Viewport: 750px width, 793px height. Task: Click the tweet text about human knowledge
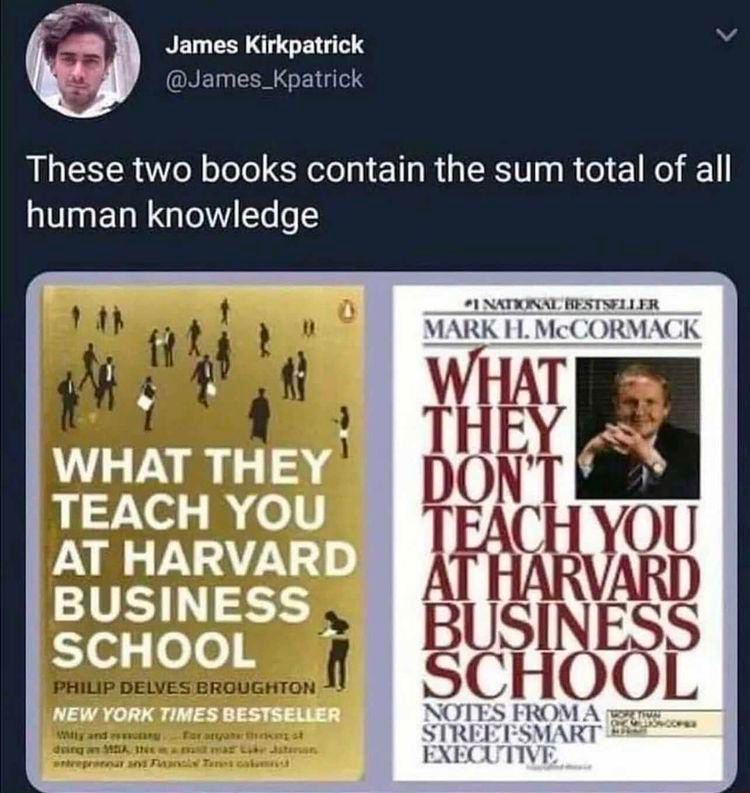[x=378, y=192]
